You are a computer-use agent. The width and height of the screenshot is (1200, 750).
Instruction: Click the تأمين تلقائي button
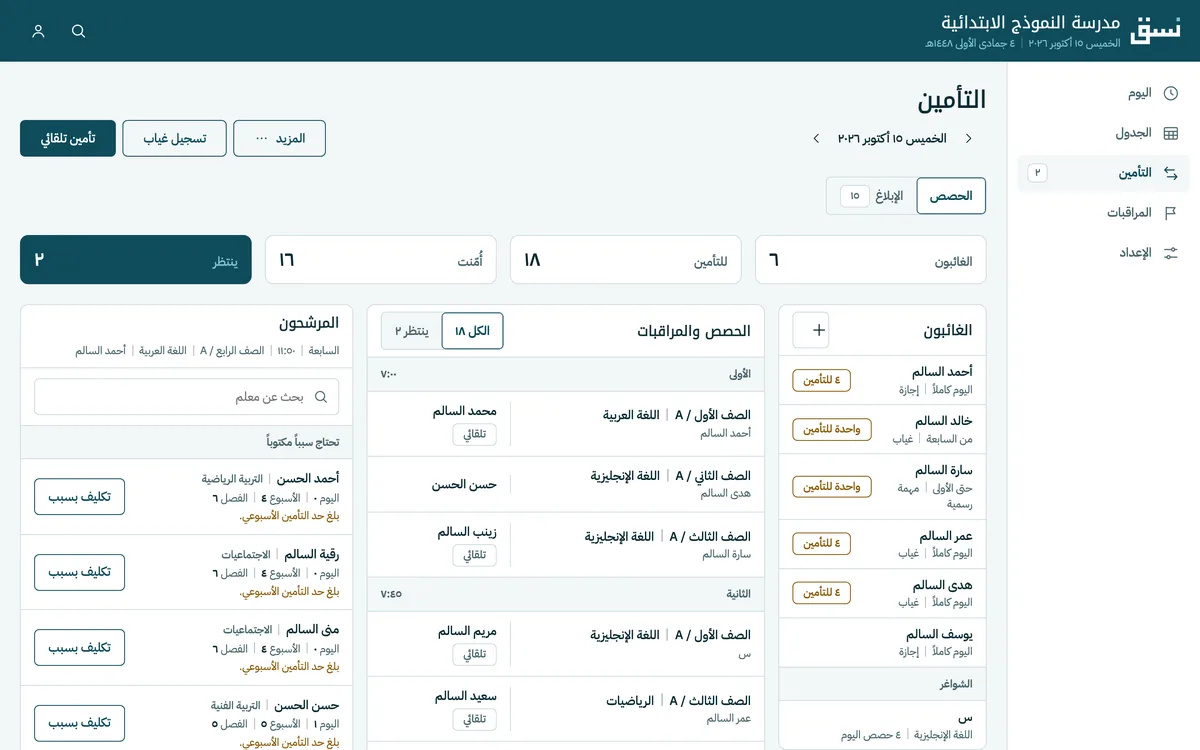68,138
